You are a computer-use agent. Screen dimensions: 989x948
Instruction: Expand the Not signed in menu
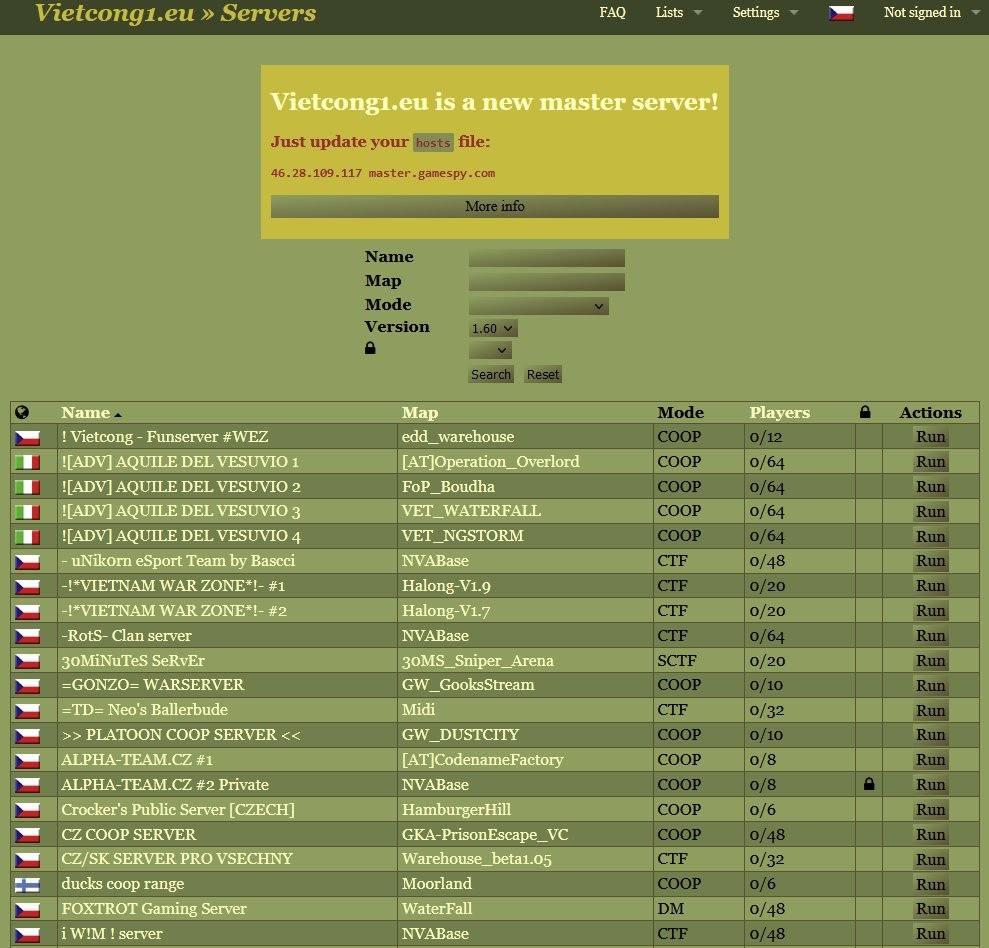[x=931, y=13]
